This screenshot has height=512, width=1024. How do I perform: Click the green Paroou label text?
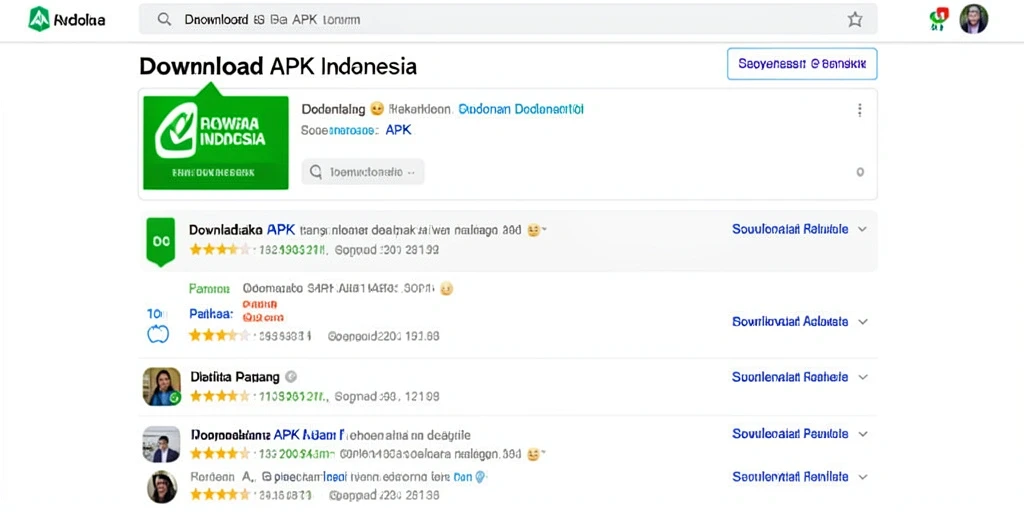tap(209, 288)
